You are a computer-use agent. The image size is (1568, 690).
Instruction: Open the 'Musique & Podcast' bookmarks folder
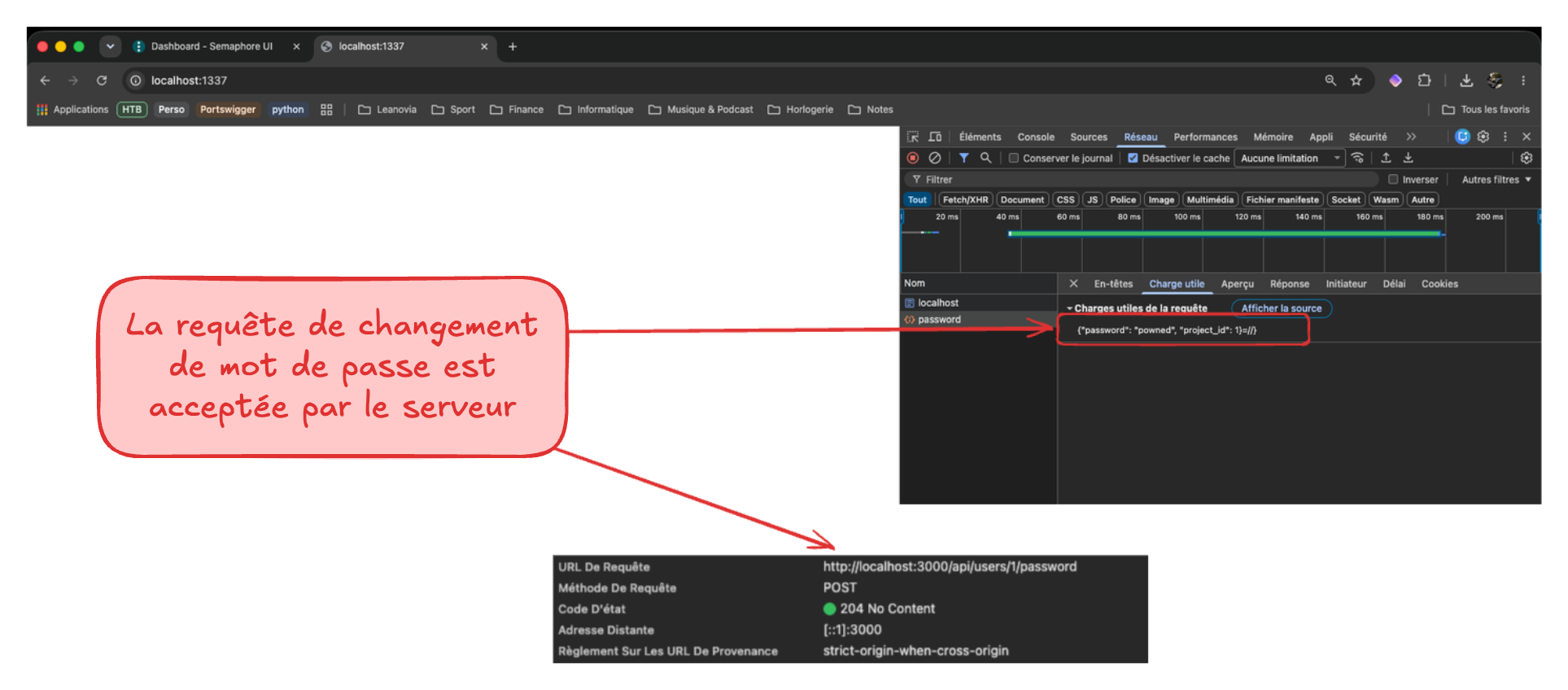coord(701,110)
